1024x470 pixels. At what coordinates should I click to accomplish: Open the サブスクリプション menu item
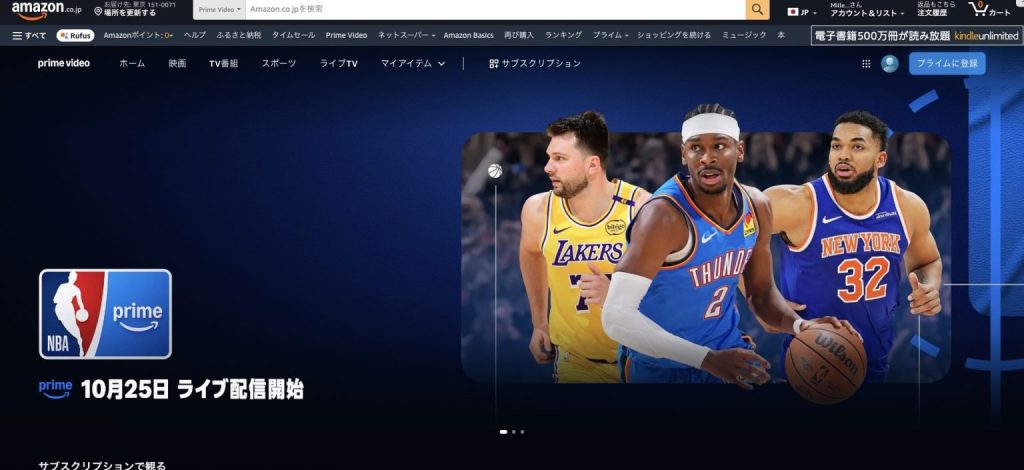534,63
